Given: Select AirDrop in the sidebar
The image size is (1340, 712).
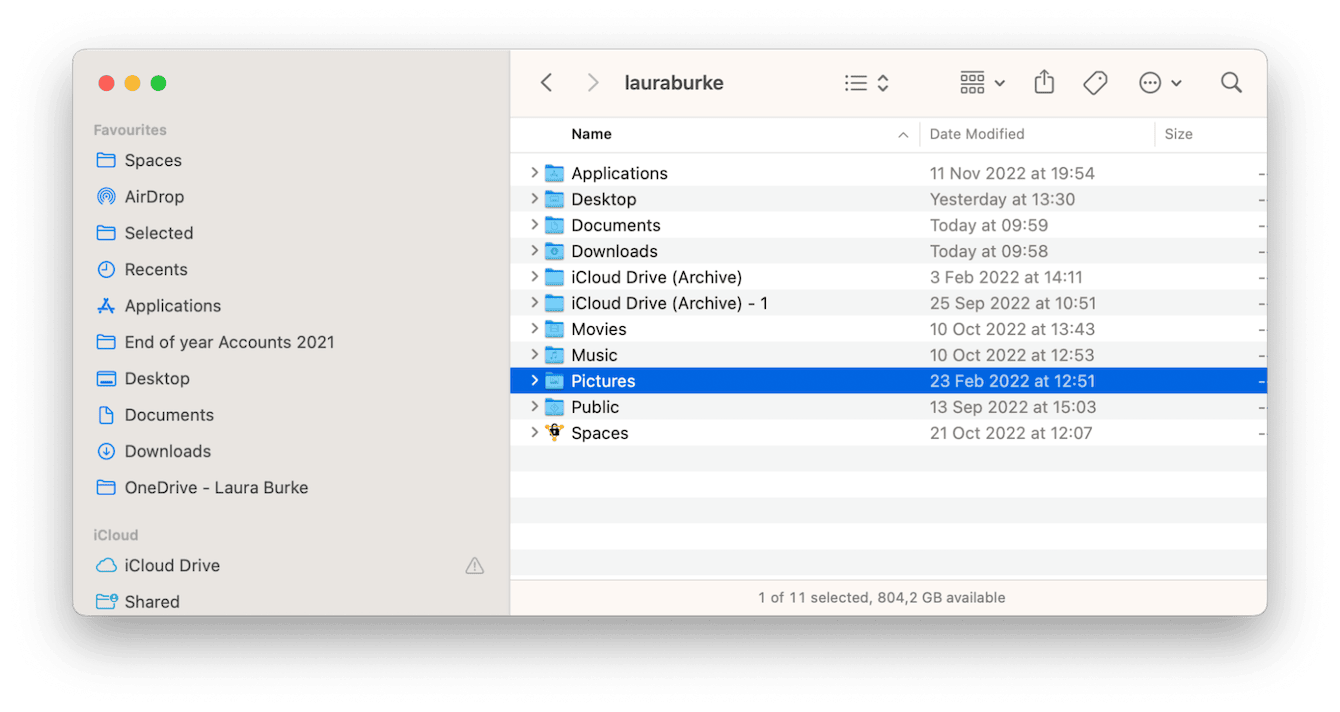Looking at the screenshot, I should tap(155, 196).
